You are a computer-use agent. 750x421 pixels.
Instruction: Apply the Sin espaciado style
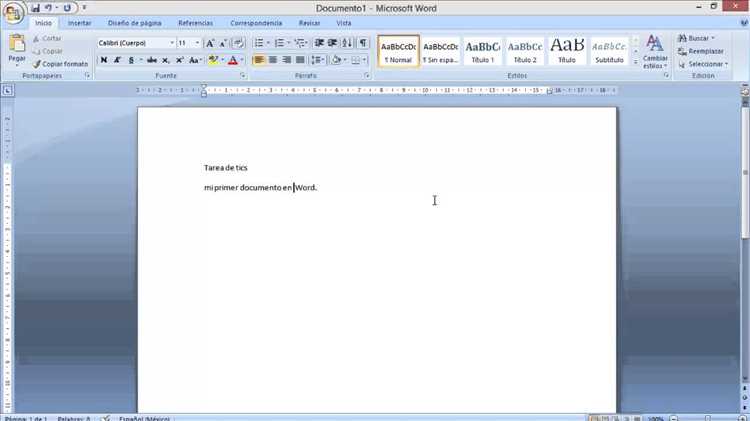click(x=441, y=51)
